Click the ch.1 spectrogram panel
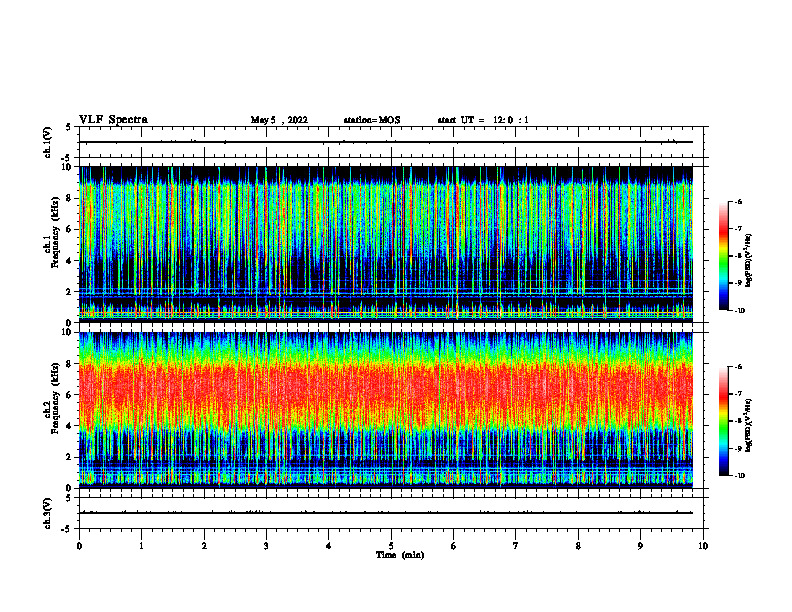 (386, 244)
